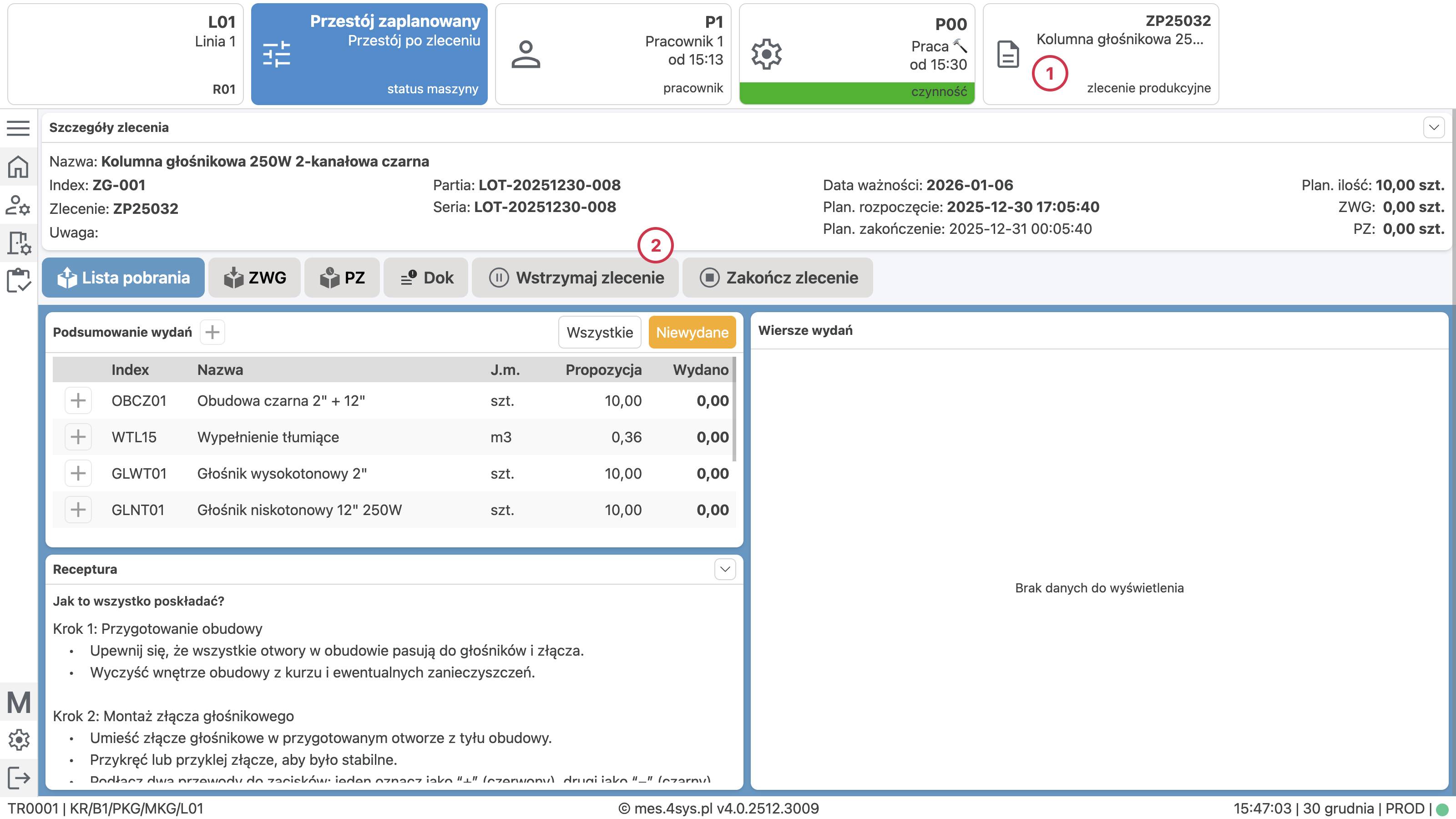Expand the GLNT01 row plus button
The height and width of the screenshot is (819, 1456).
[78, 510]
